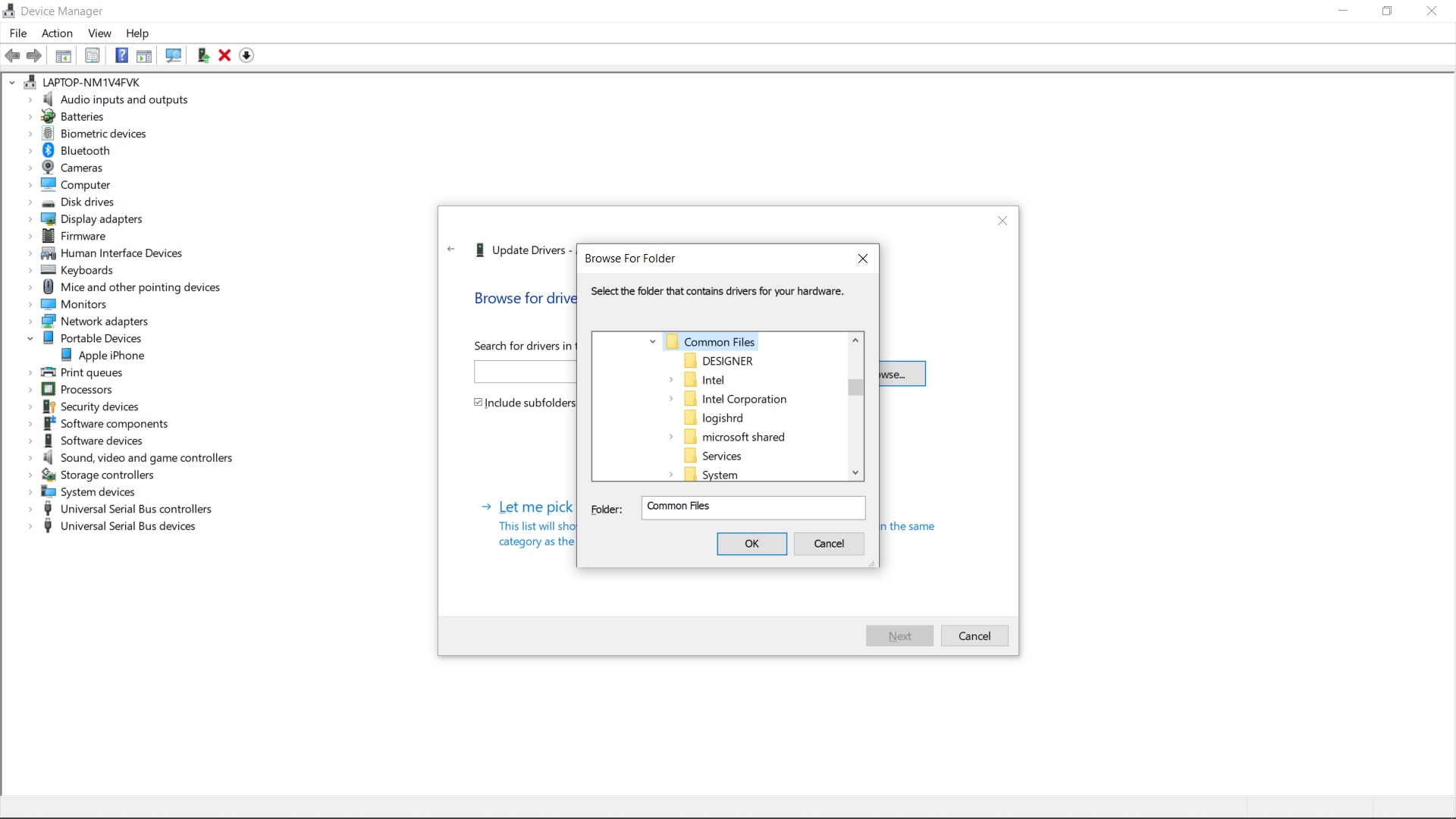Click the Folder name input field
The width and height of the screenshot is (1456, 819).
[753, 507]
